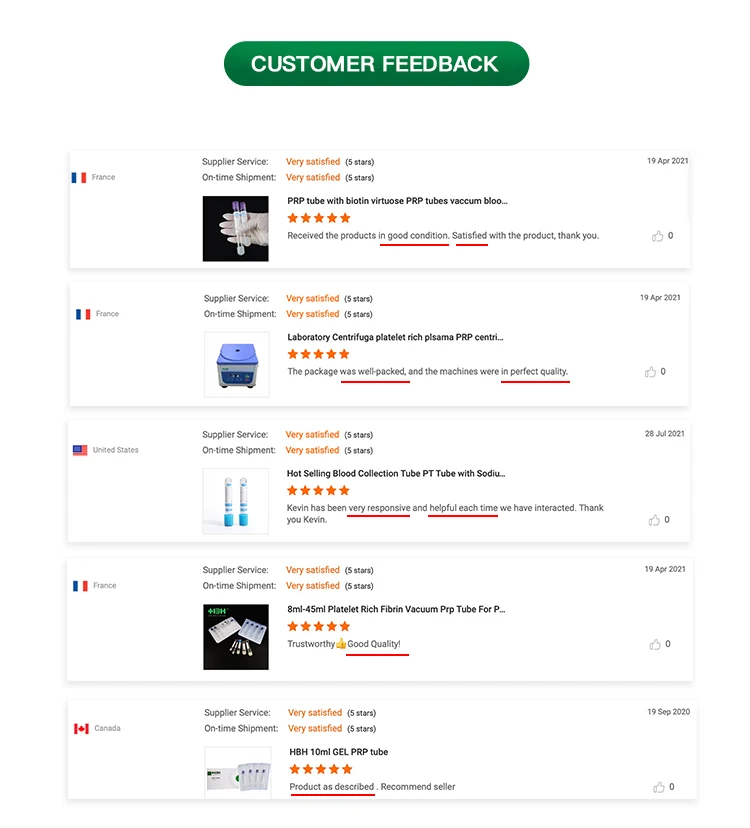Open the gloved hand PRP tube thumbnail
This screenshot has height=828, width=750.
[235, 229]
